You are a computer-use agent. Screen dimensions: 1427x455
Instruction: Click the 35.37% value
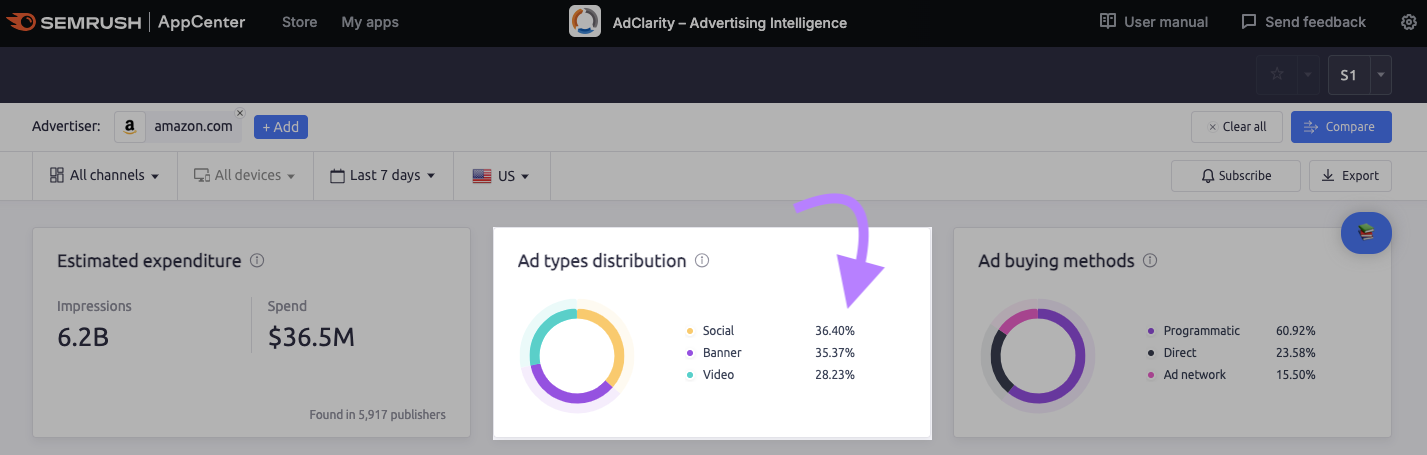point(835,353)
